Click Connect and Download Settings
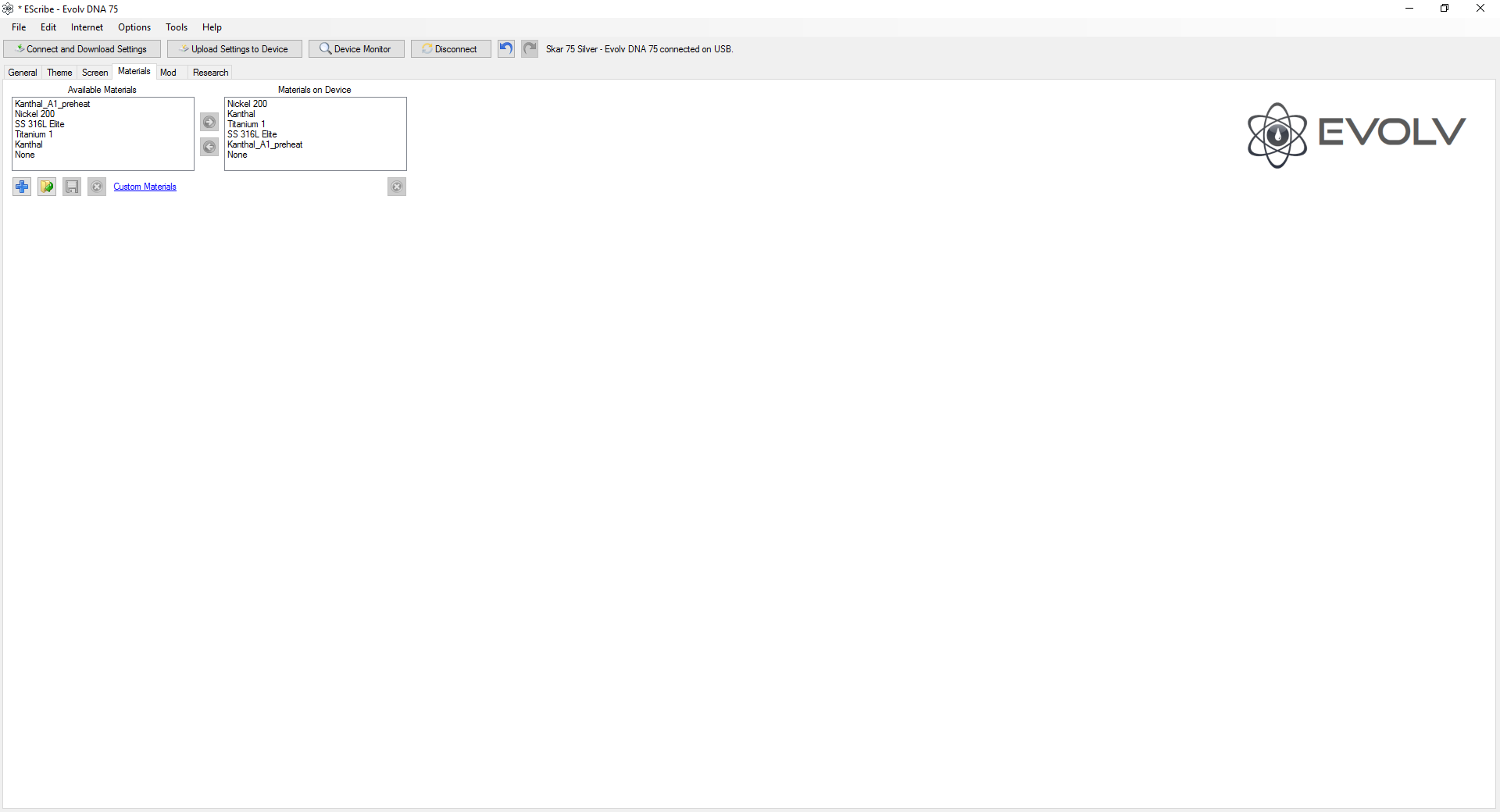This screenshot has width=1500, height=812. [82, 48]
